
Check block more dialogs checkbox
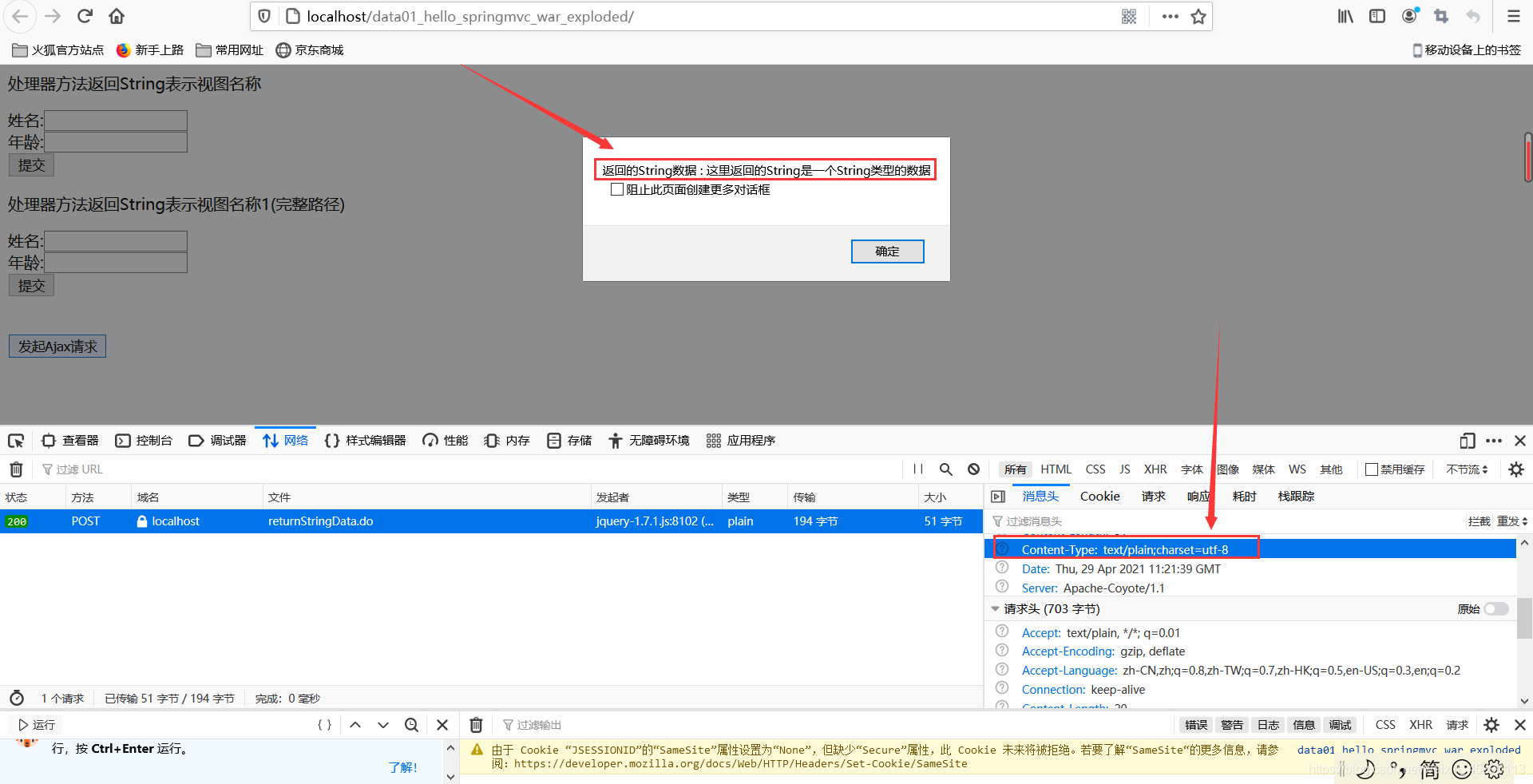coord(616,190)
